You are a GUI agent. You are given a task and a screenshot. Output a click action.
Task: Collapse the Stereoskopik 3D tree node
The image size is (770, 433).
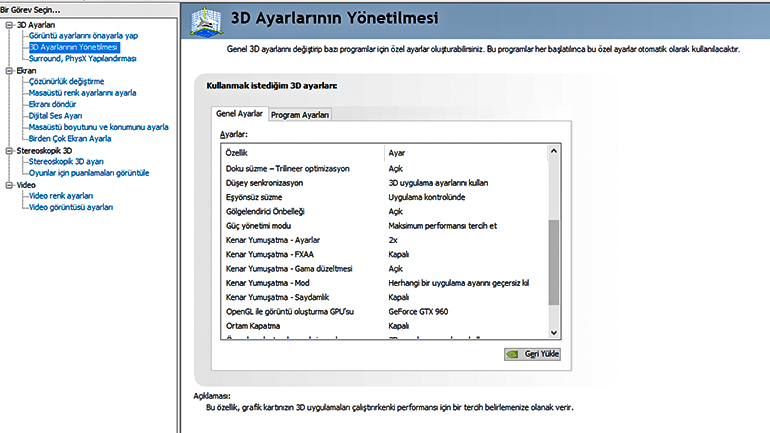[9, 151]
